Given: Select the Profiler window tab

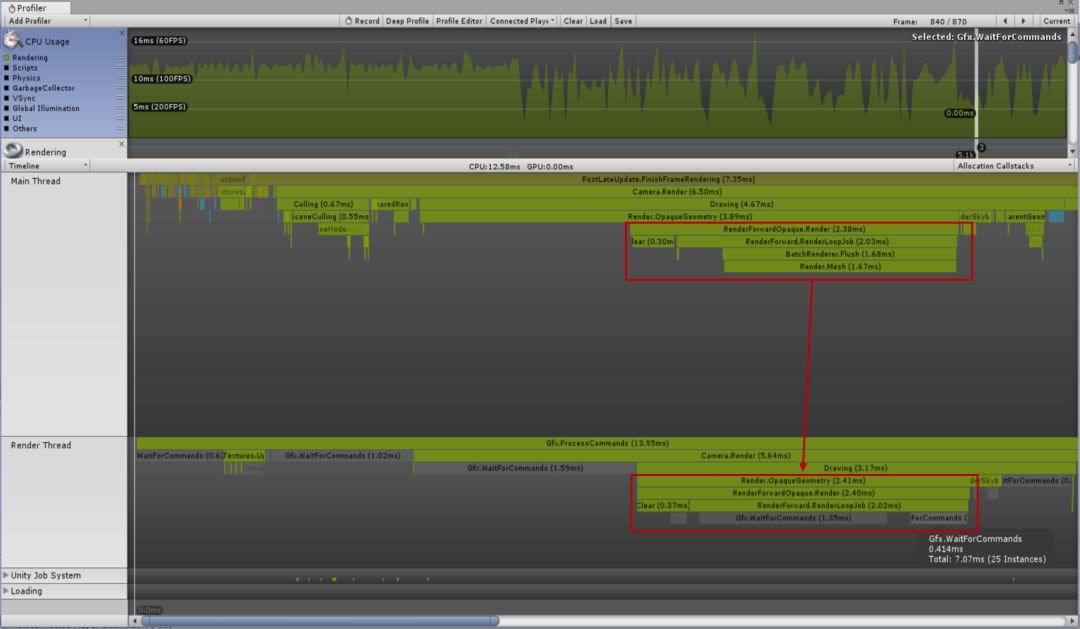Looking at the screenshot, I should tap(35, 8).
